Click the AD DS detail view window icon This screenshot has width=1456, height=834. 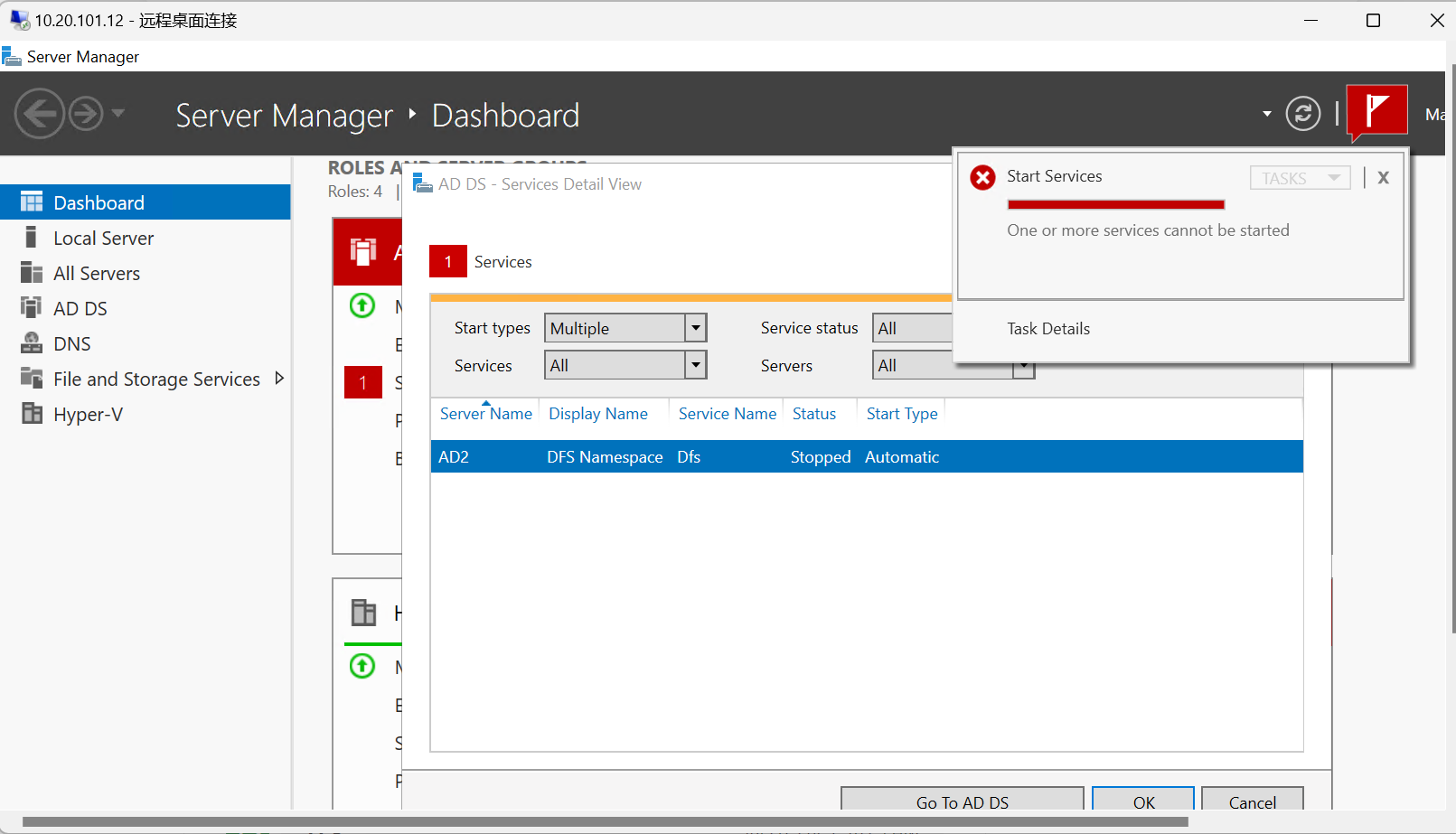(422, 183)
